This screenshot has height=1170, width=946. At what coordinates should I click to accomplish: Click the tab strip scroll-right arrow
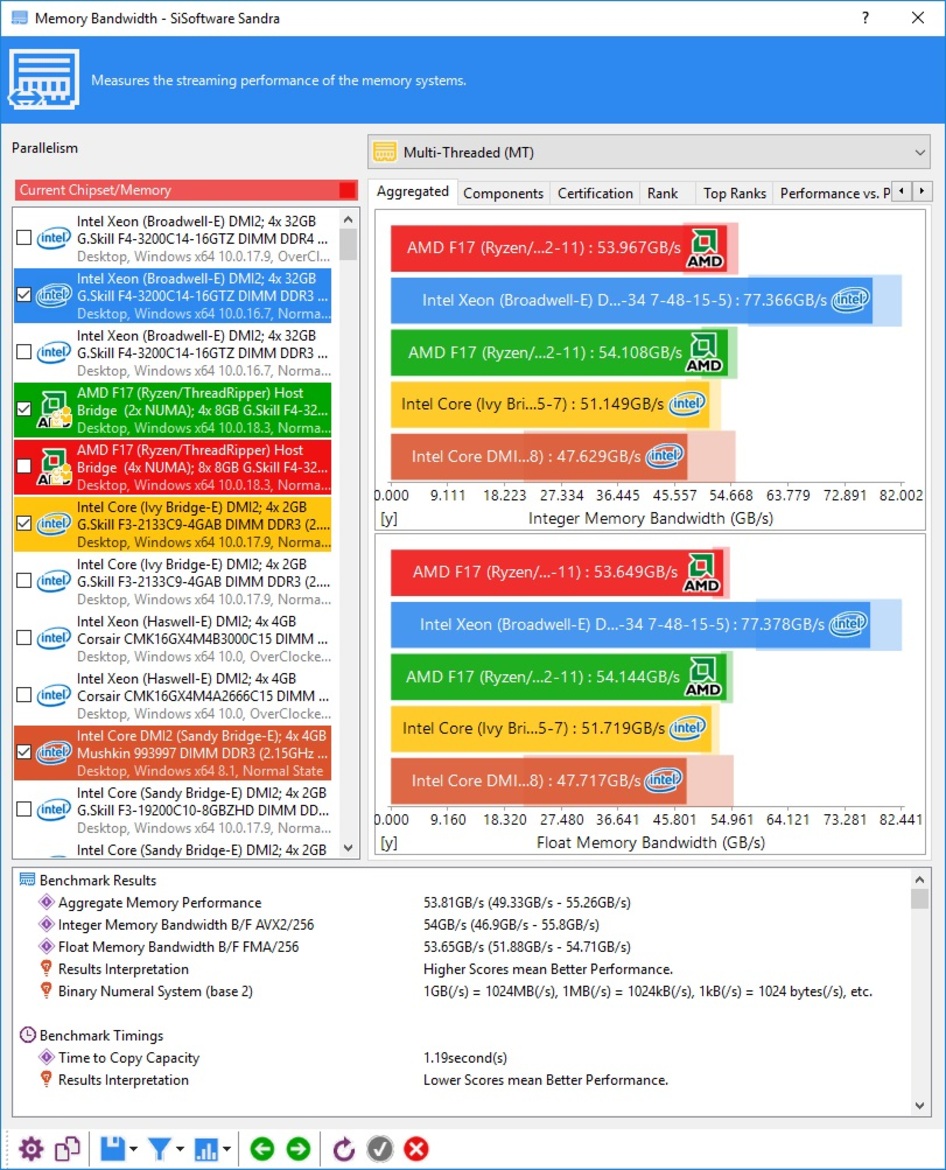[x=922, y=191]
